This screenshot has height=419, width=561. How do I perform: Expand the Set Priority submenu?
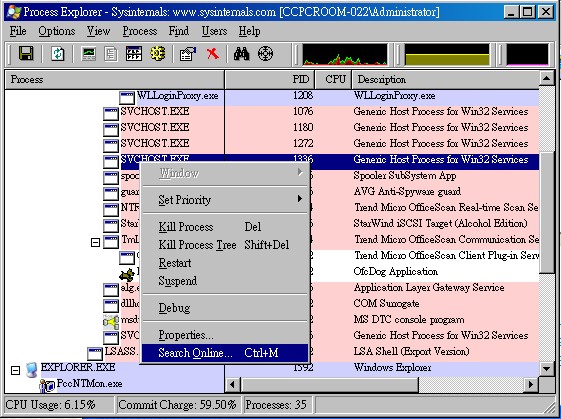(x=225, y=199)
